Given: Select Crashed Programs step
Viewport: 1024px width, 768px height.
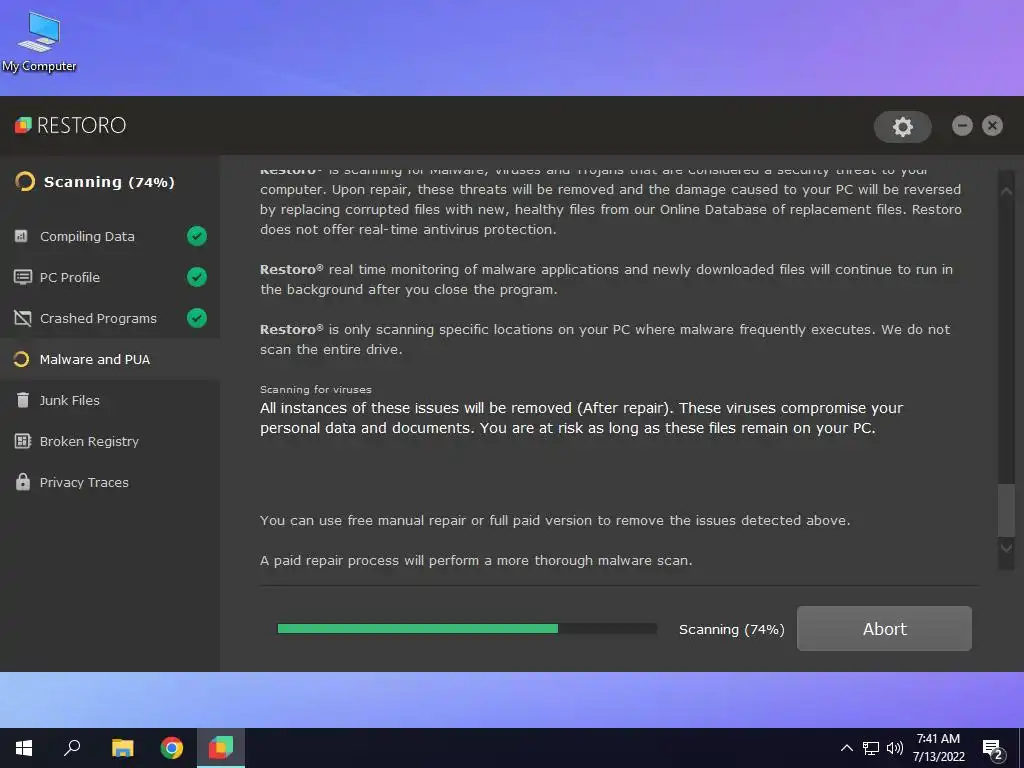Looking at the screenshot, I should [110, 318].
